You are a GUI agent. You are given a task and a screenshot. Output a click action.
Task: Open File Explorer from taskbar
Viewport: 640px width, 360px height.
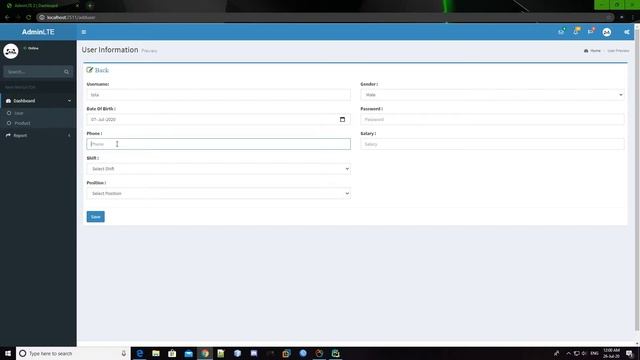coord(156,353)
